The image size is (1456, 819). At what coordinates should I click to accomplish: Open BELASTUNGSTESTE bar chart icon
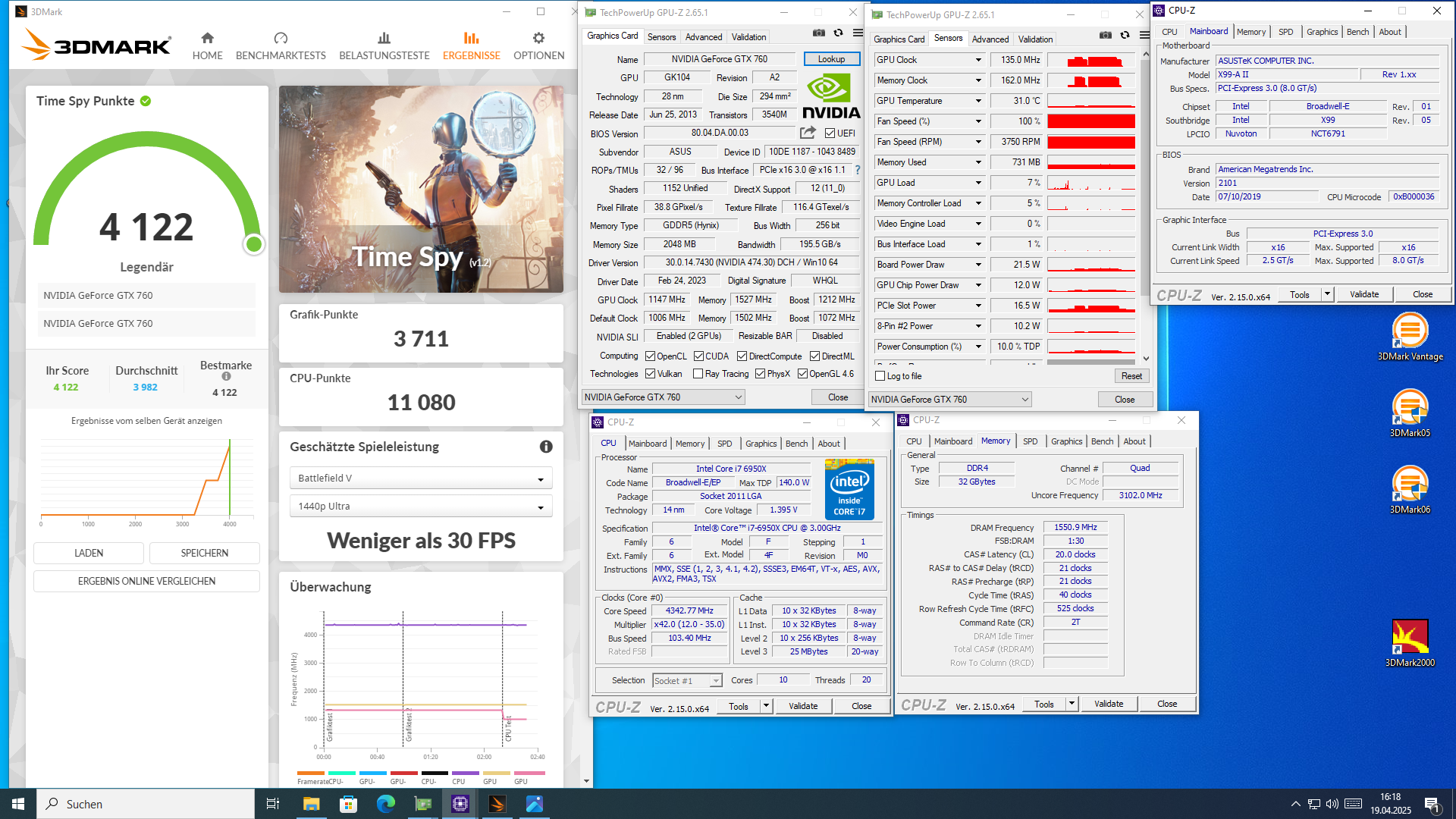pos(384,38)
